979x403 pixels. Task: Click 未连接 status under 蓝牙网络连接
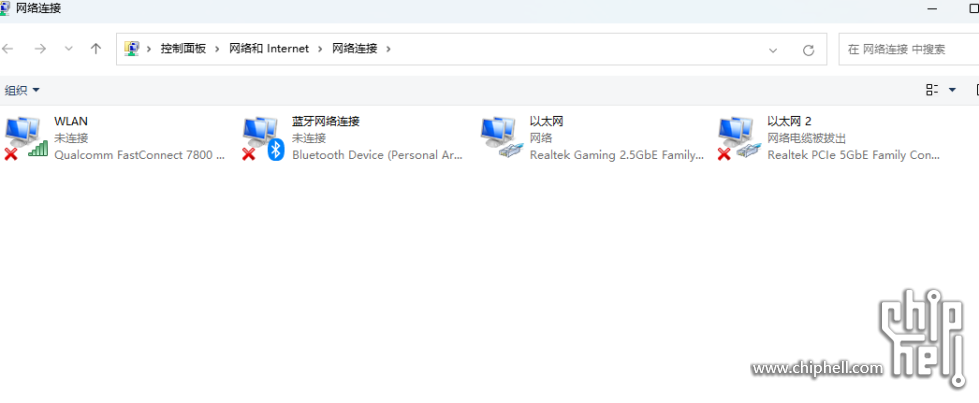pyautogui.click(x=309, y=138)
